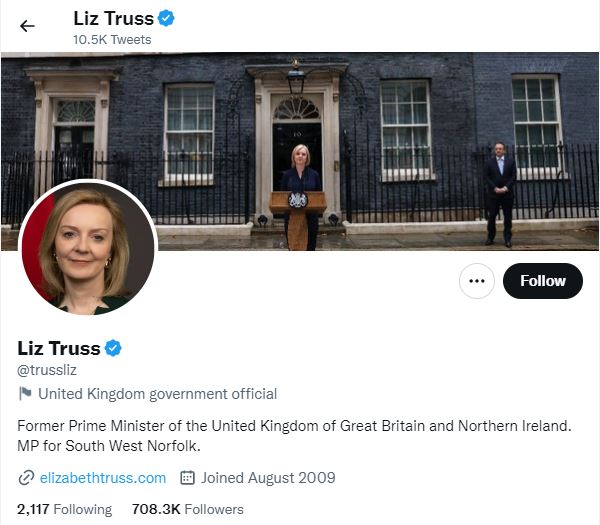This screenshot has height=525, width=600.
Task: View the 2,117 Following list
Action: pos(65,509)
